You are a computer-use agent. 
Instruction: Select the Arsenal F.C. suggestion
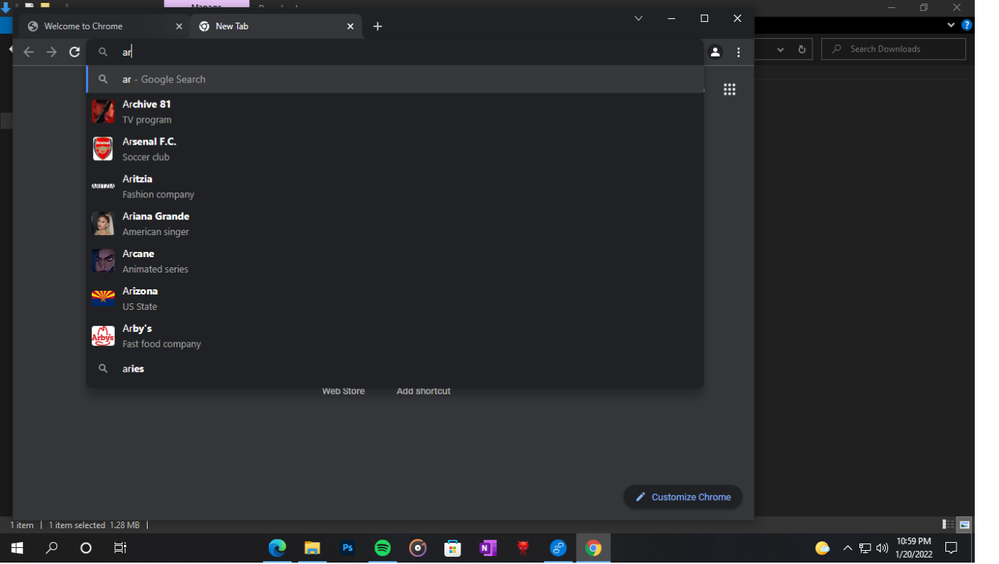(x=395, y=149)
